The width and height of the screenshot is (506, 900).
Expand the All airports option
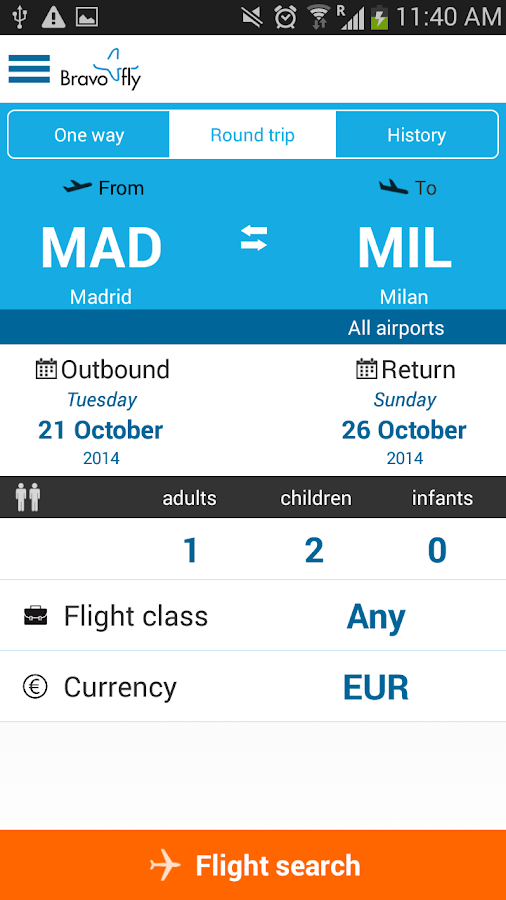coord(396,328)
